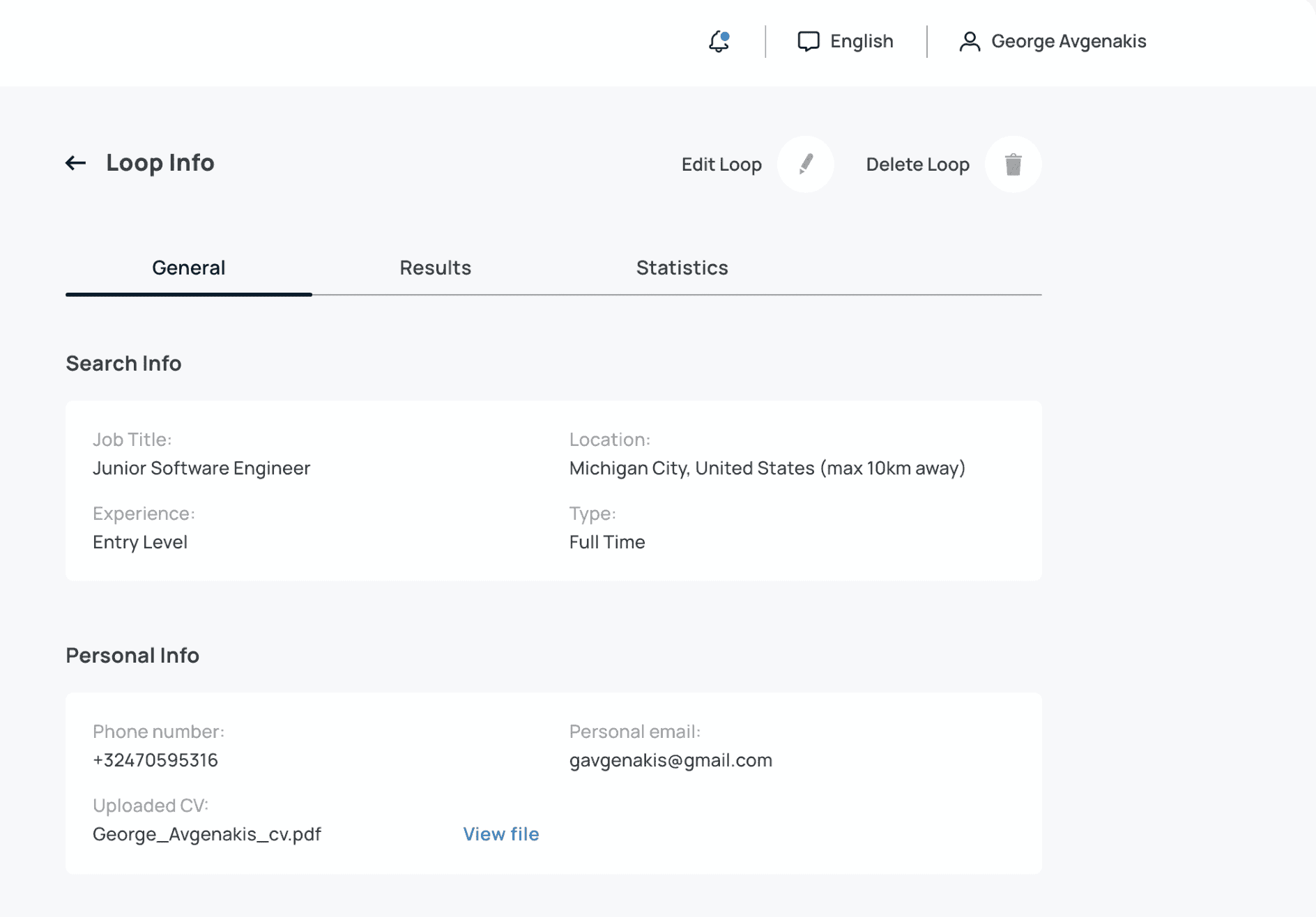
Task: Click the George_Avgenakis_cv.pdf file name
Action: (207, 834)
